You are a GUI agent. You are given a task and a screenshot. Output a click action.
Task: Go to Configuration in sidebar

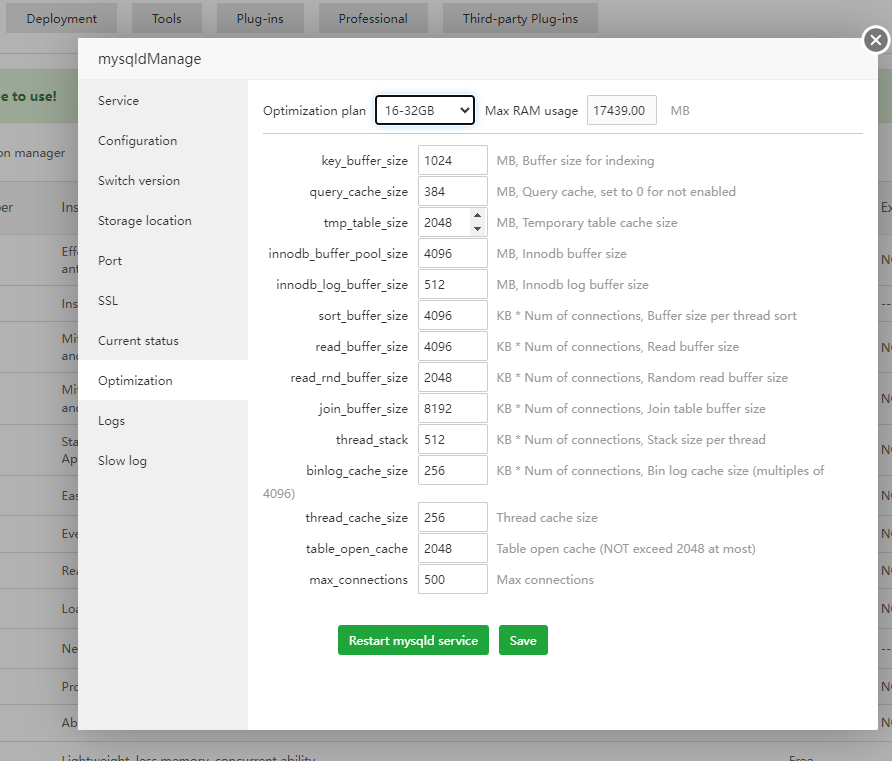(x=137, y=141)
